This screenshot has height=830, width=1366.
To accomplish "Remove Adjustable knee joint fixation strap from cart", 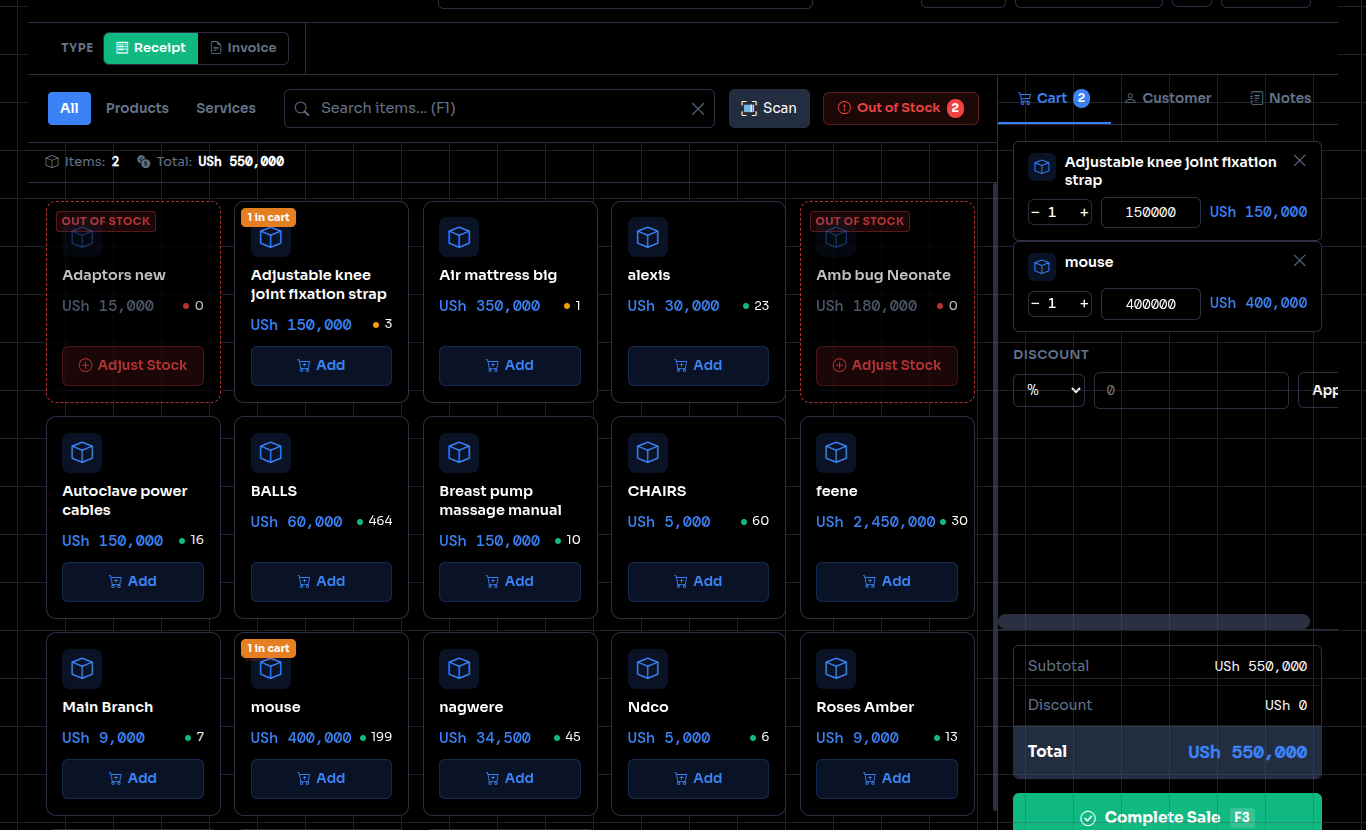I will click(x=1299, y=161).
